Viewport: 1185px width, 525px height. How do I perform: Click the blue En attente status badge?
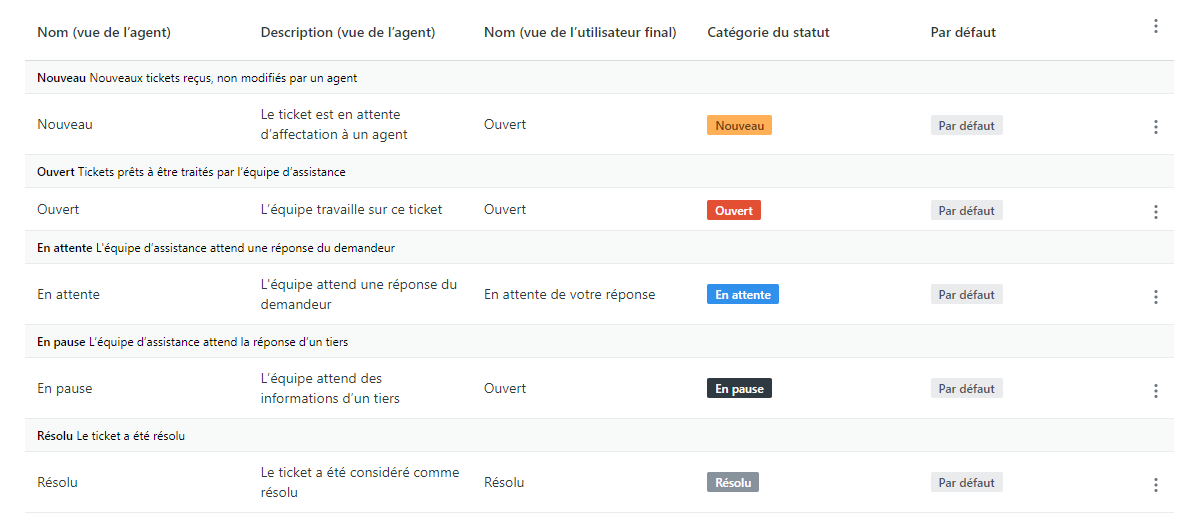[x=743, y=295]
